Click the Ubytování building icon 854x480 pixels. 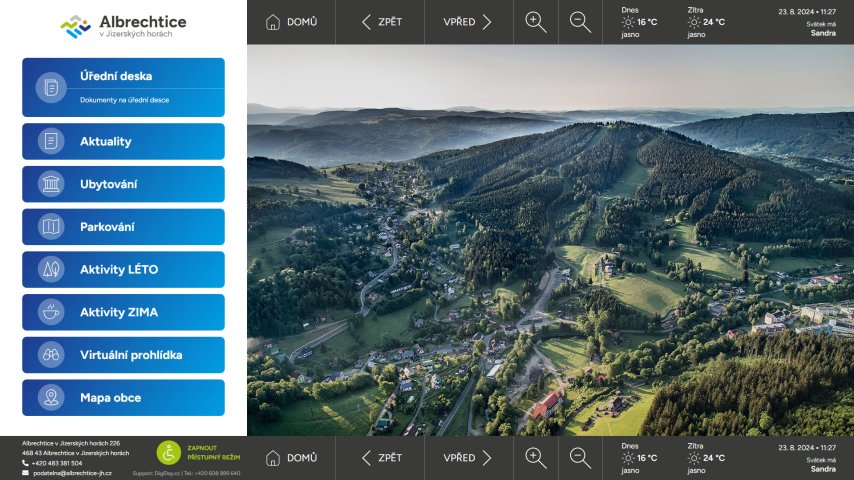tap(50, 184)
